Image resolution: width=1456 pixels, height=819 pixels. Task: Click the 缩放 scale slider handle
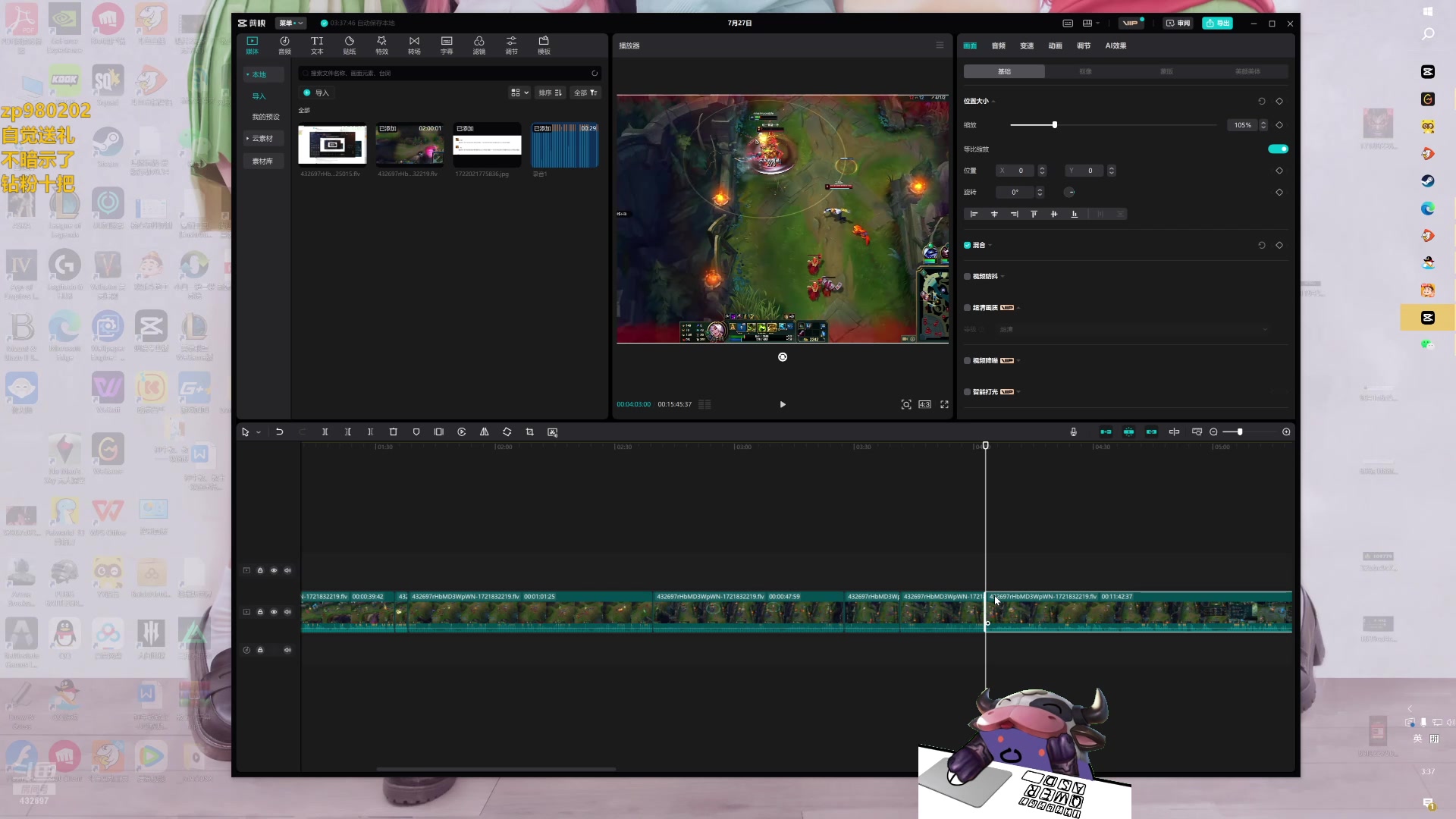click(x=1054, y=125)
